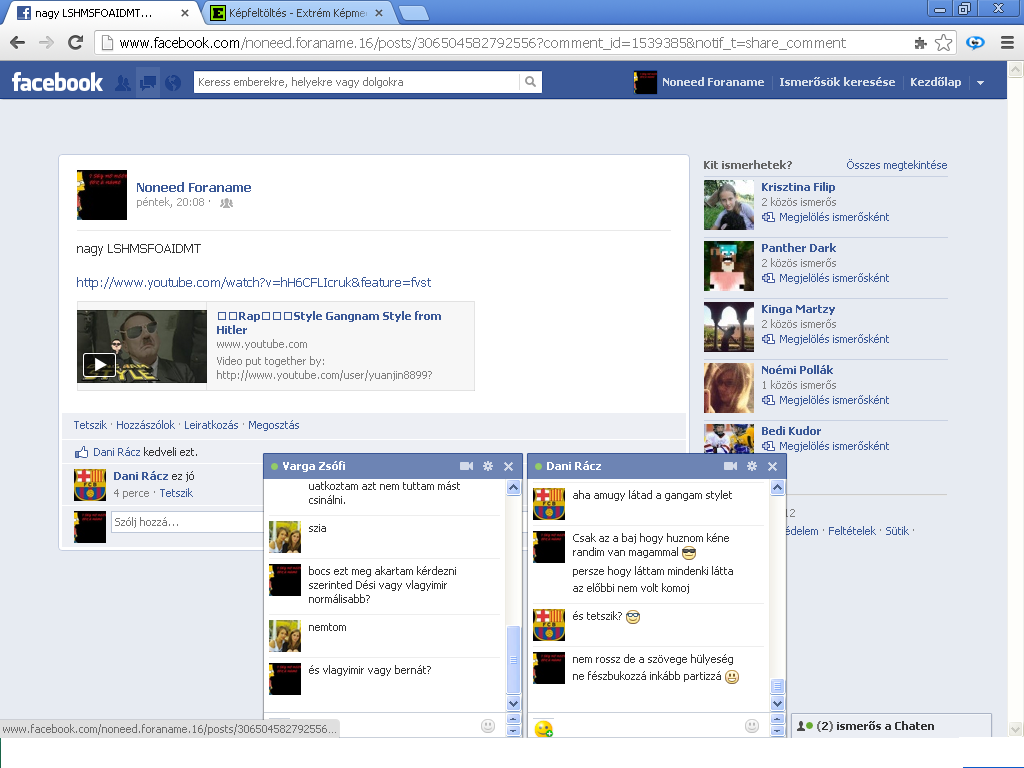The height and width of the screenshot is (768, 1024).
Task: Like the post by clicking Tetszik
Action: coord(90,425)
